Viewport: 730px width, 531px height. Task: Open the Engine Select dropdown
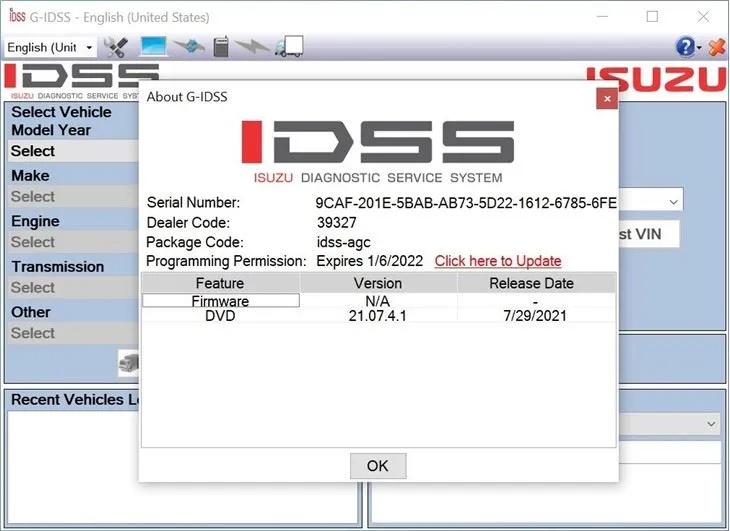(73, 242)
